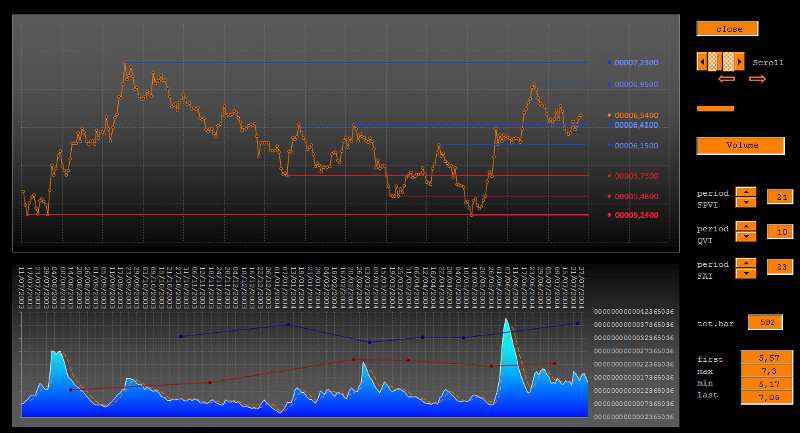Click the 00007,2300 resistance level label
This screenshot has width=800, height=433.
point(635,63)
